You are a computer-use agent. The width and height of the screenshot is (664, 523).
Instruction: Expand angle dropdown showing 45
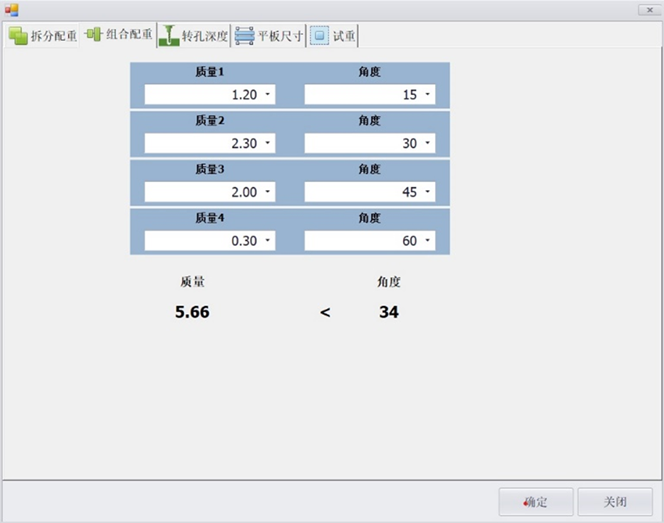coord(428,191)
